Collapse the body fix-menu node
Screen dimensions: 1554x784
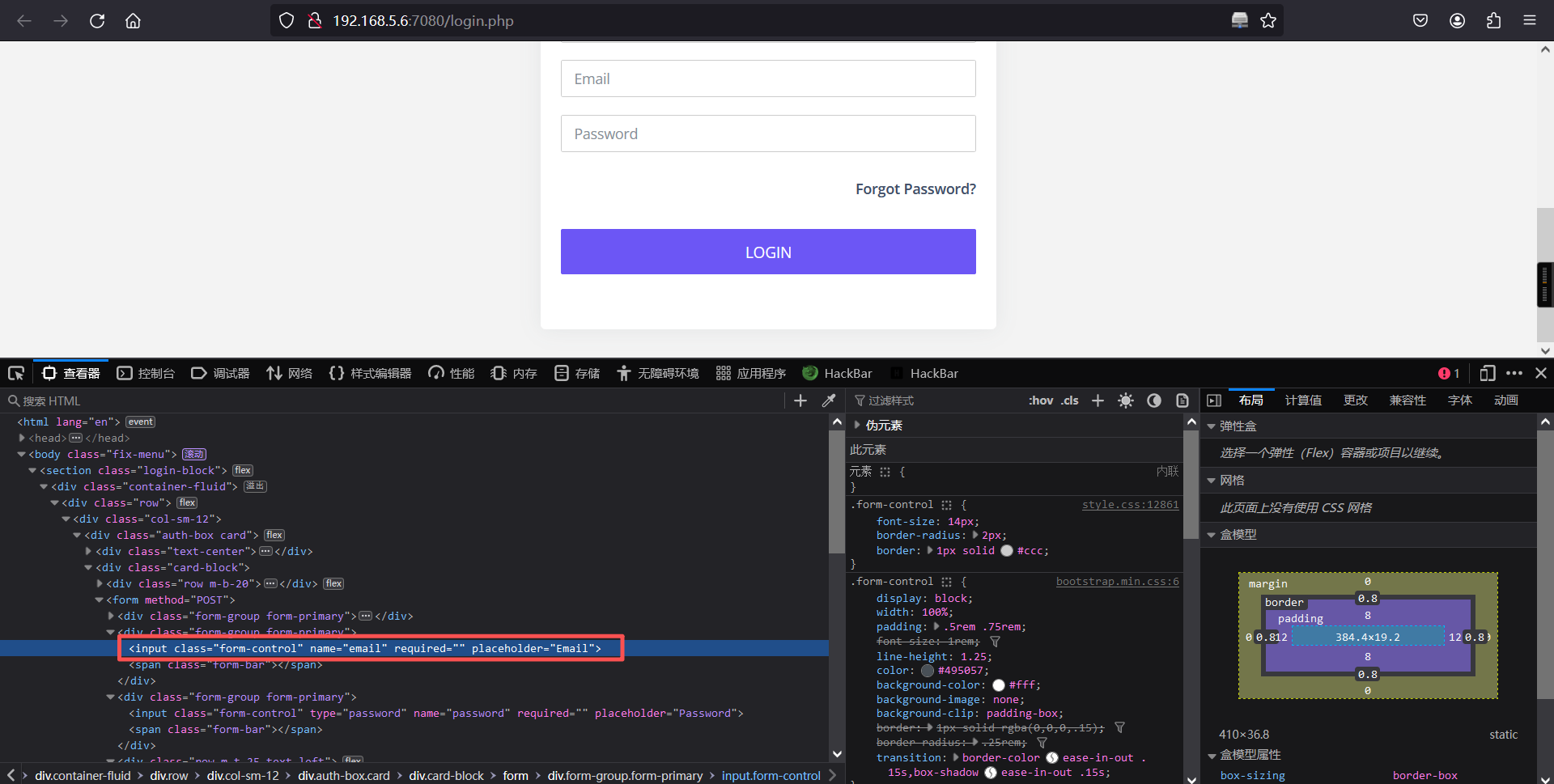(x=22, y=454)
